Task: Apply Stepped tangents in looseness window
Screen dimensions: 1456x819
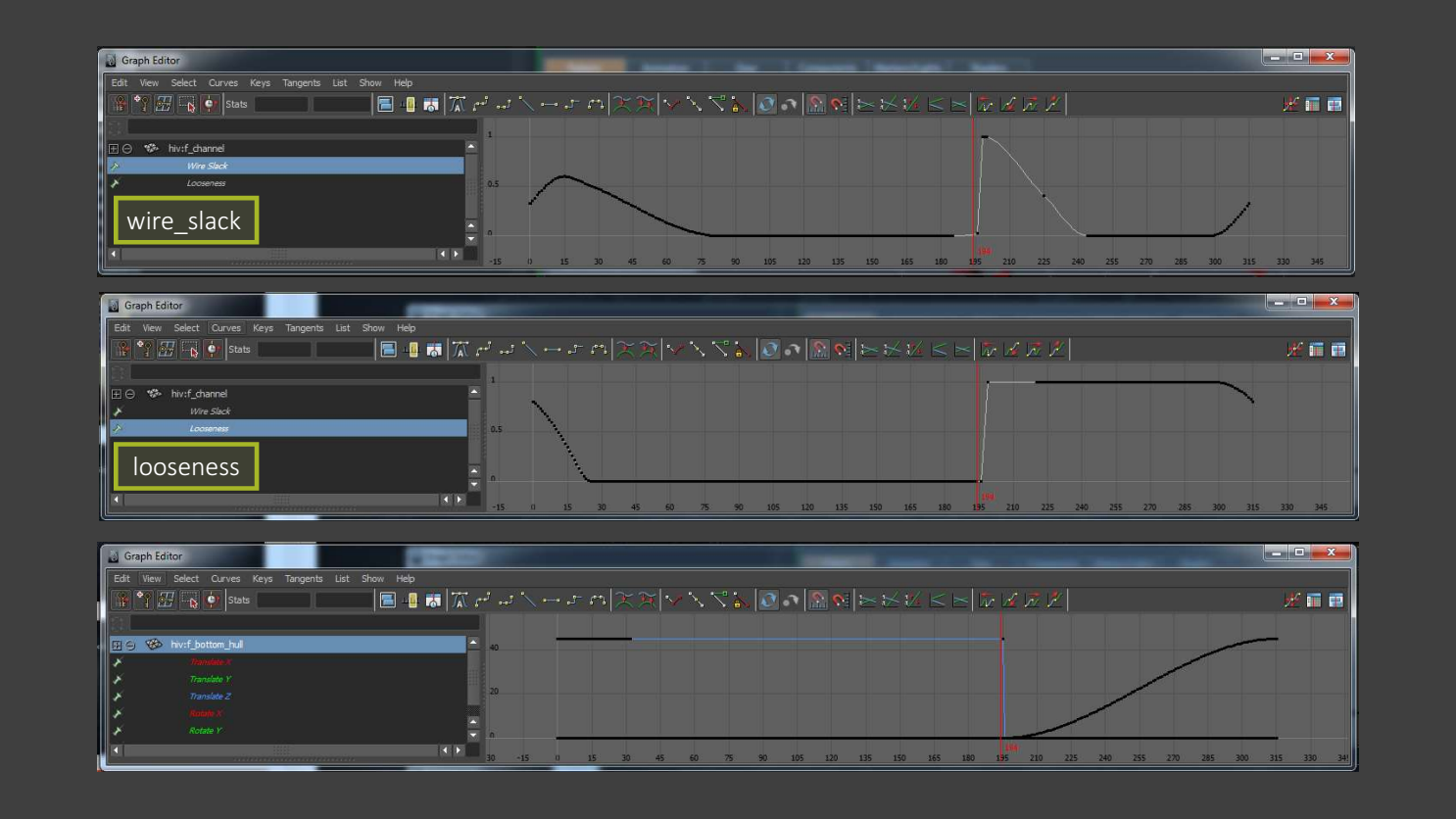Action: click(x=575, y=349)
